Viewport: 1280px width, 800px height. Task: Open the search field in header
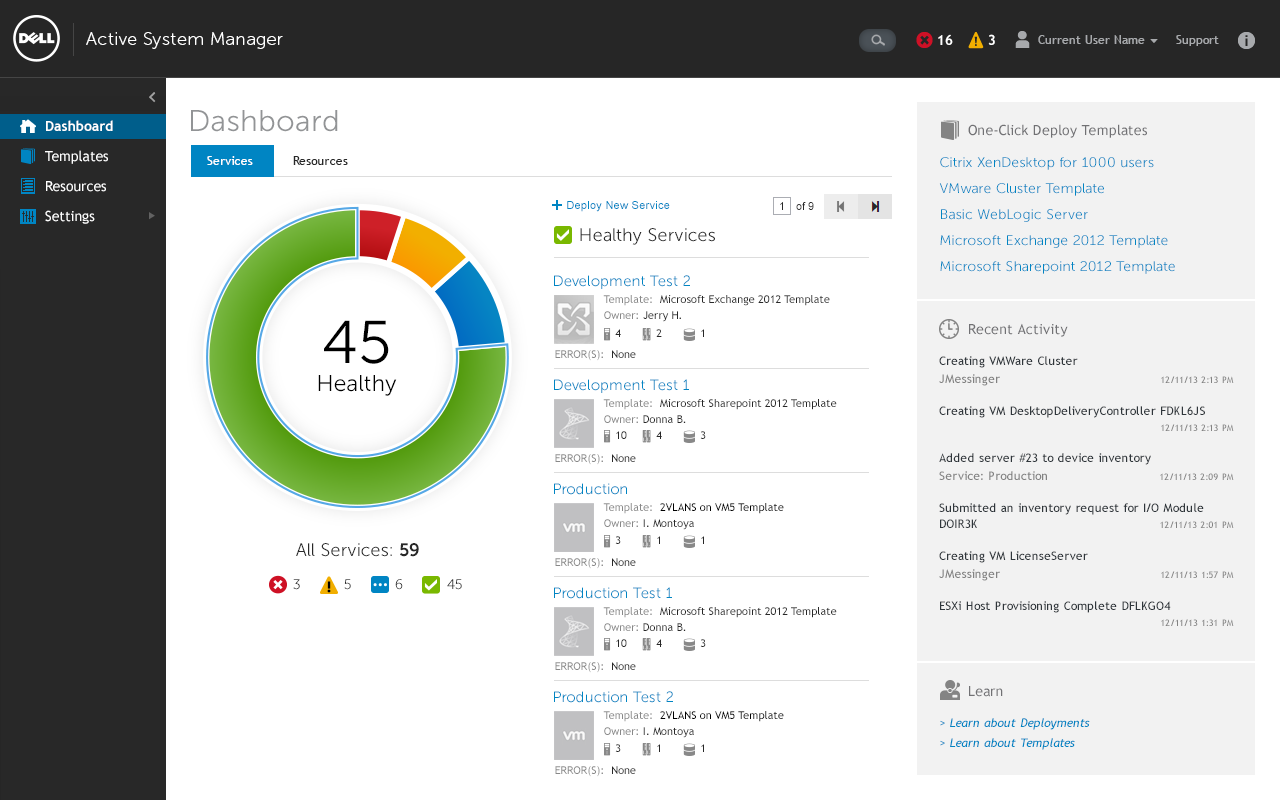(x=877, y=40)
